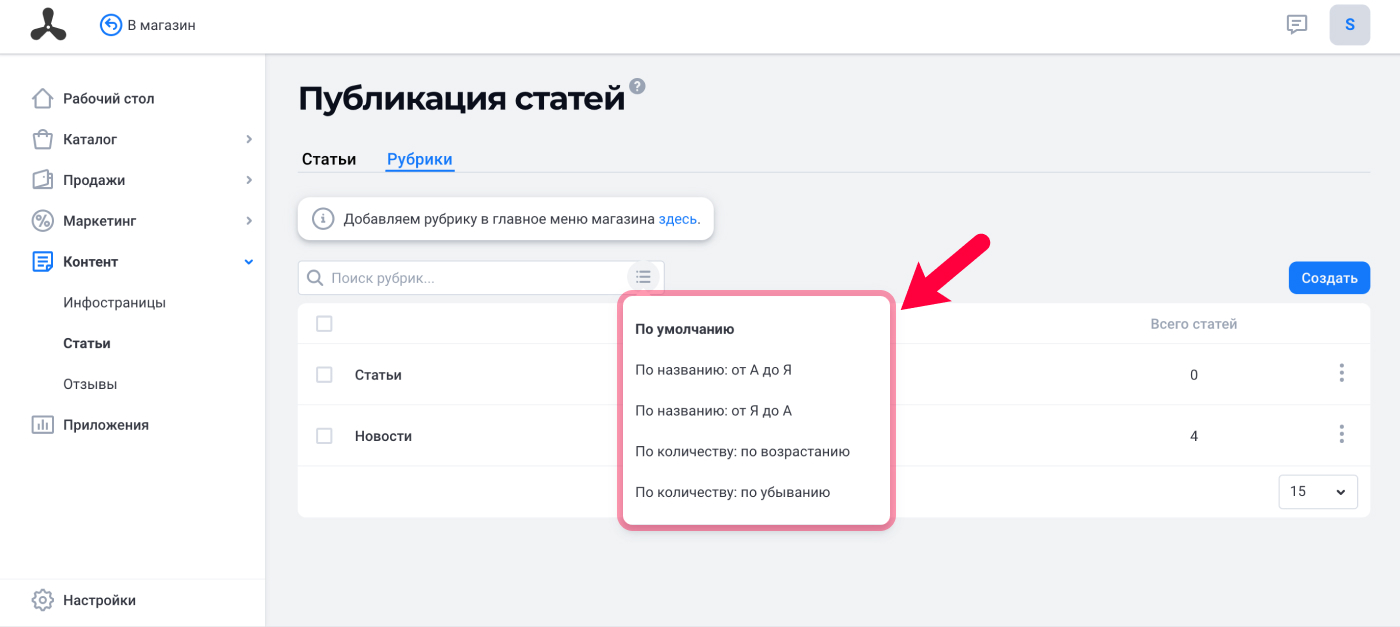Open the 15 per-page dropdown

(x=1318, y=491)
